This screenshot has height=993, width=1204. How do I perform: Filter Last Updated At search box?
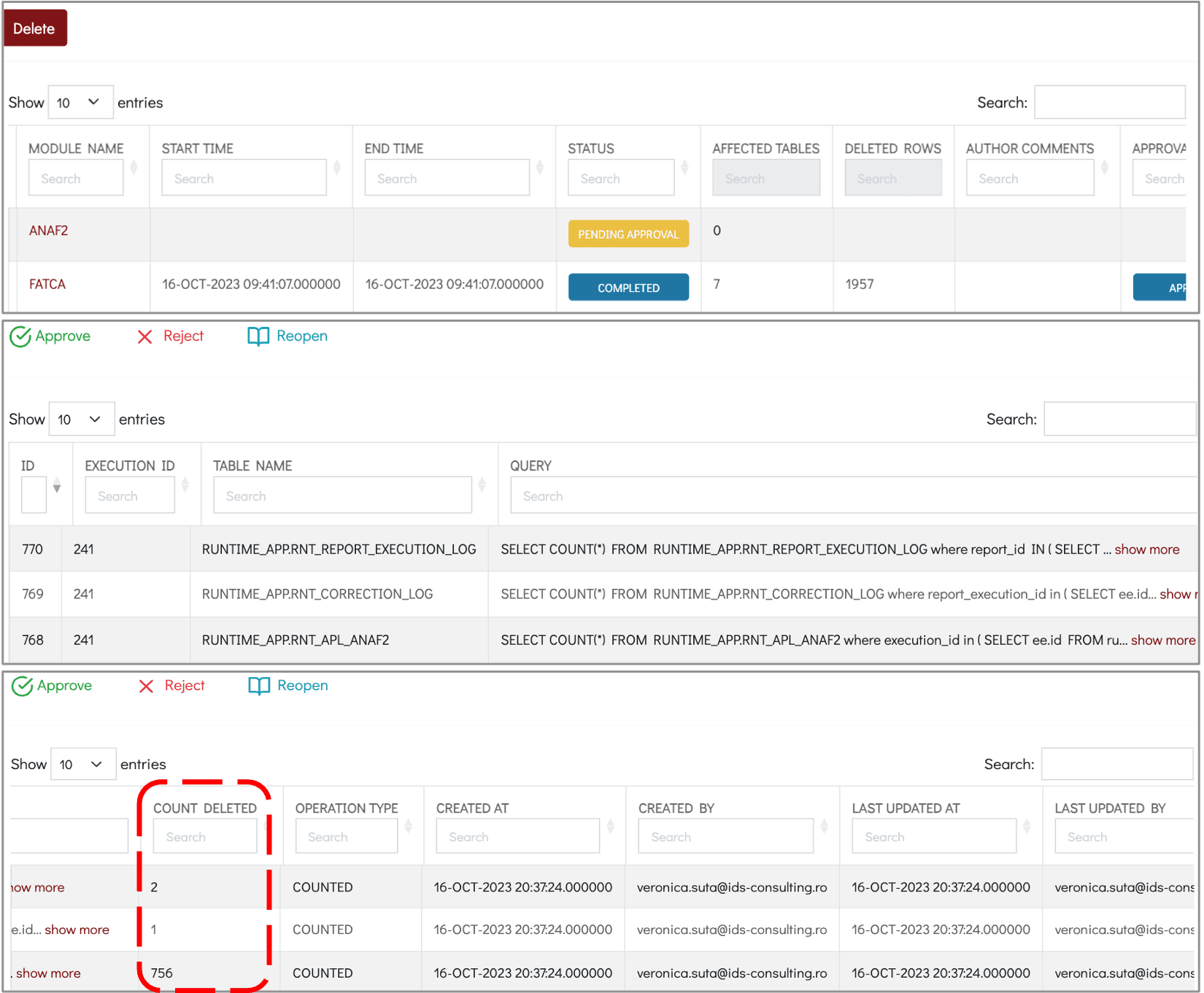point(934,836)
